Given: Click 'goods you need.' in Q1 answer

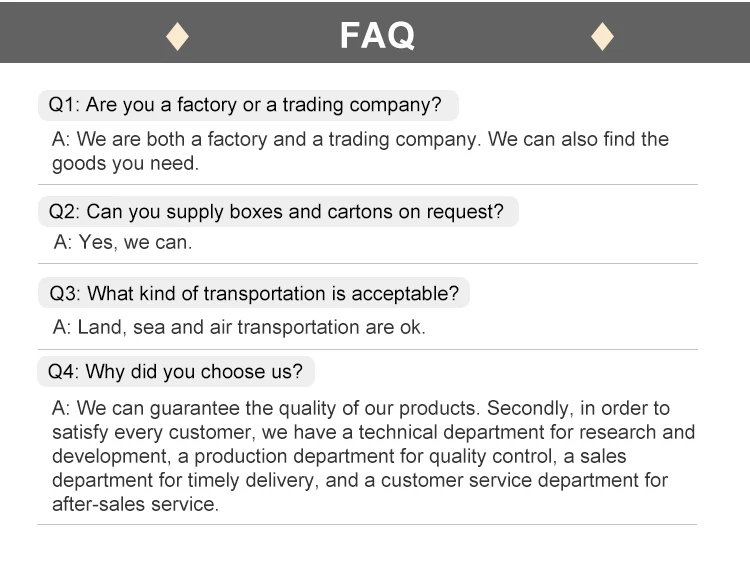Looking at the screenshot, I should point(125,163).
